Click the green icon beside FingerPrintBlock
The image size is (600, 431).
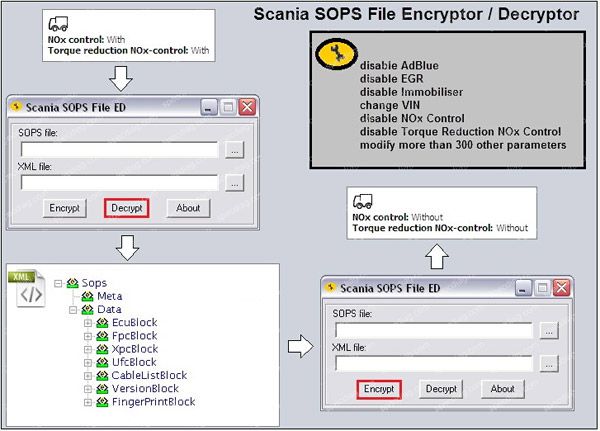(102, 401)
